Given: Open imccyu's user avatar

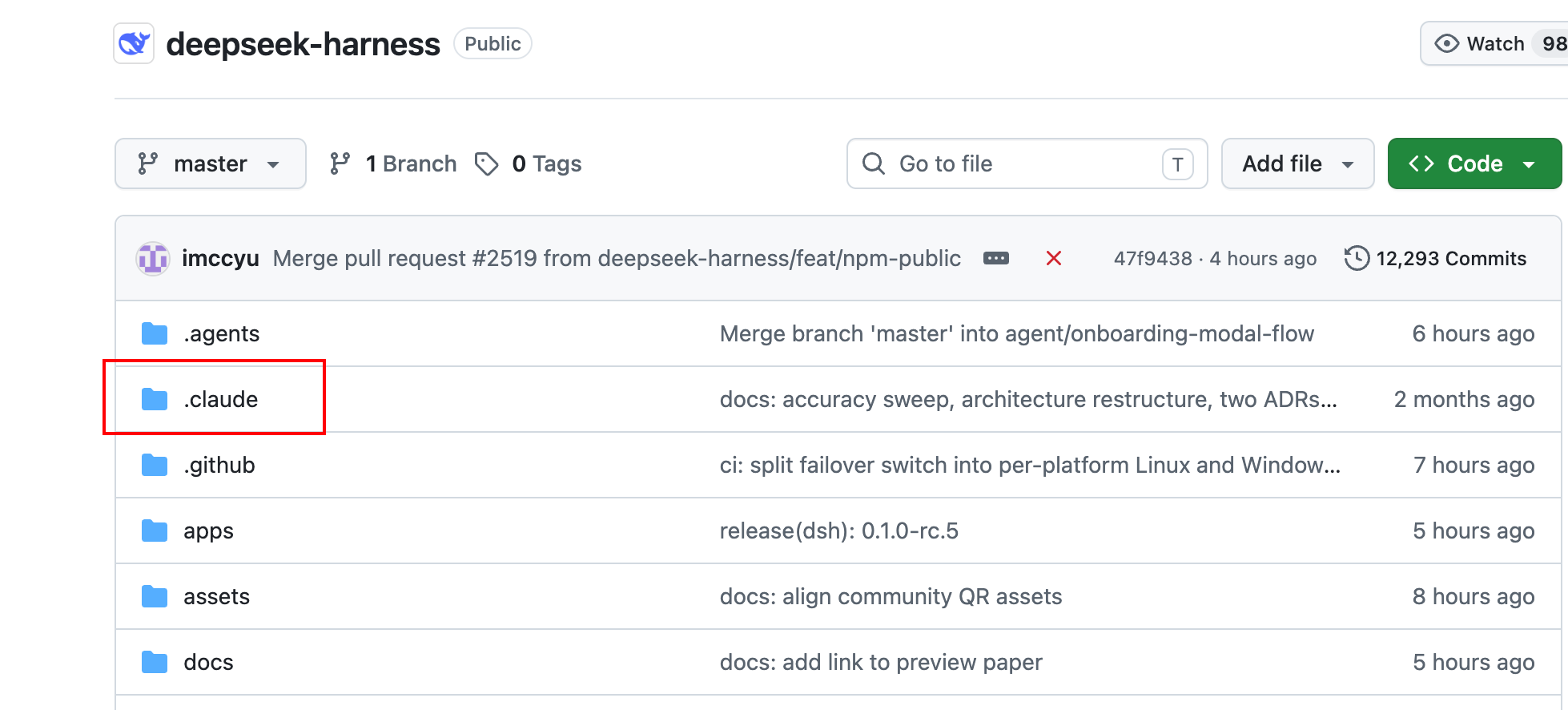Looking at the screenshot, I should point(152,259).
